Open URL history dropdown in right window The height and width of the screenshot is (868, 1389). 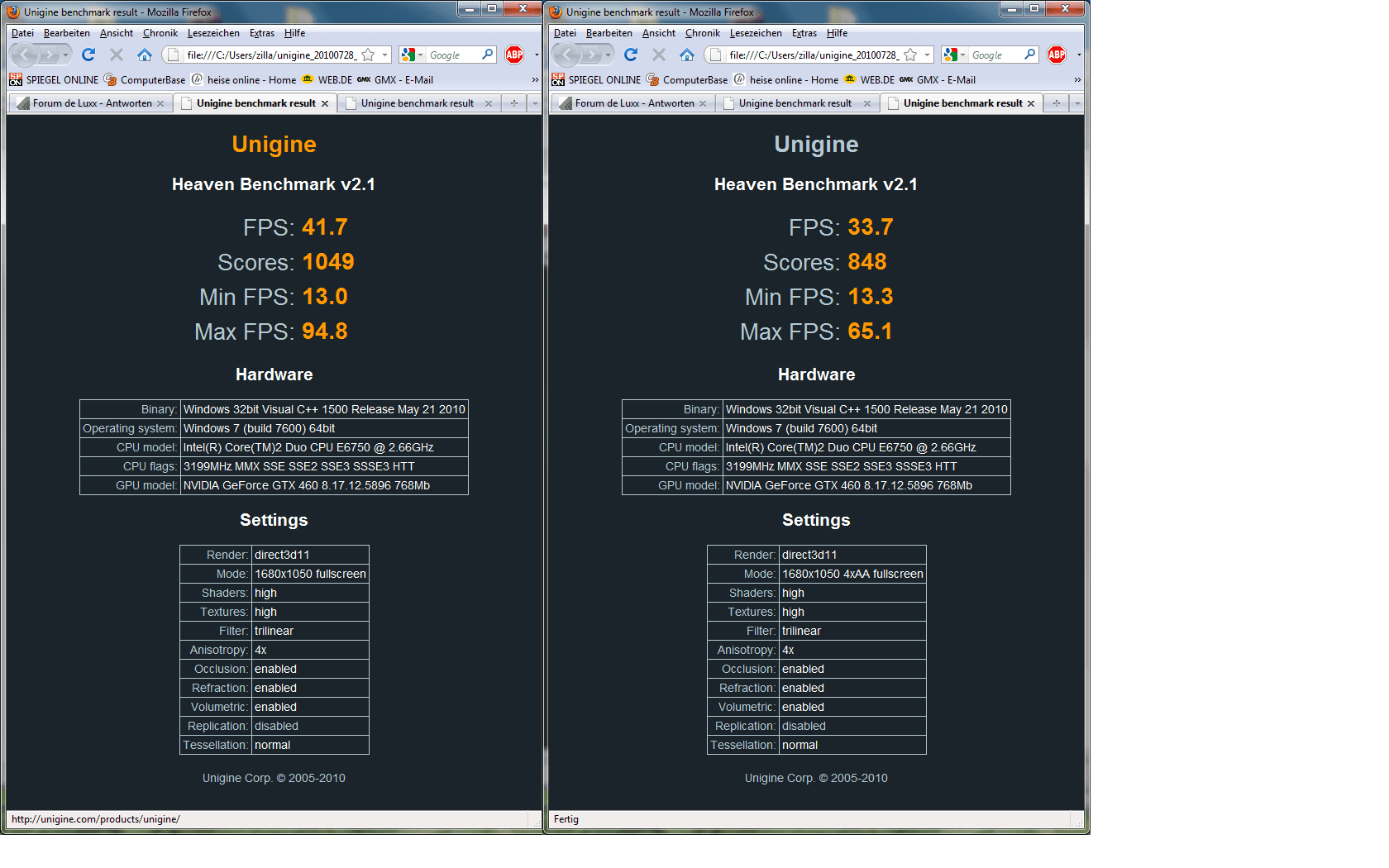click(927, 55)
